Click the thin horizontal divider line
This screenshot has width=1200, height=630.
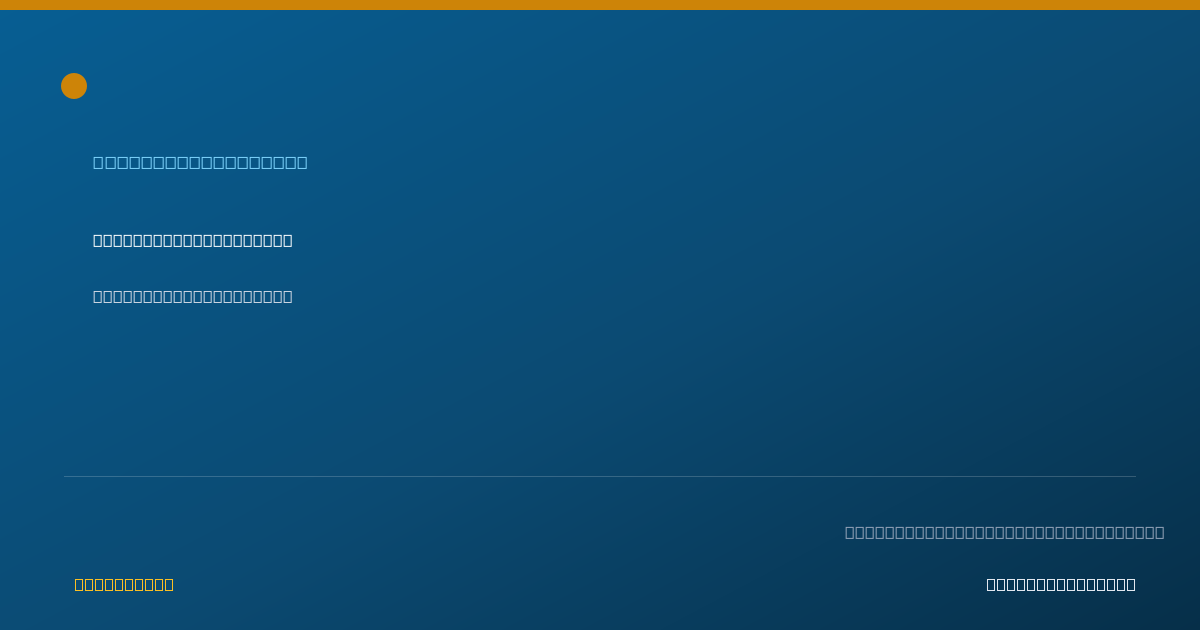click(x=600, y=476)
